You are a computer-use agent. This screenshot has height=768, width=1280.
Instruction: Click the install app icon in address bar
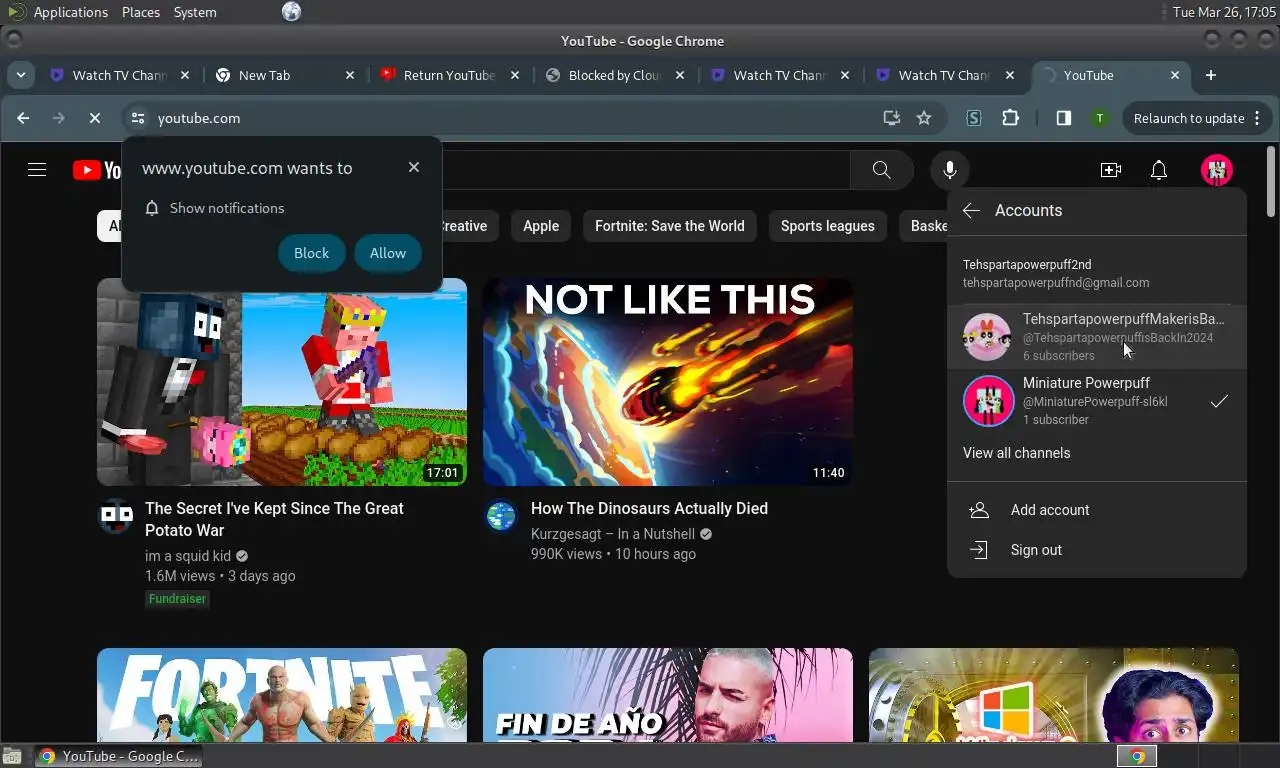click(892, 118)
